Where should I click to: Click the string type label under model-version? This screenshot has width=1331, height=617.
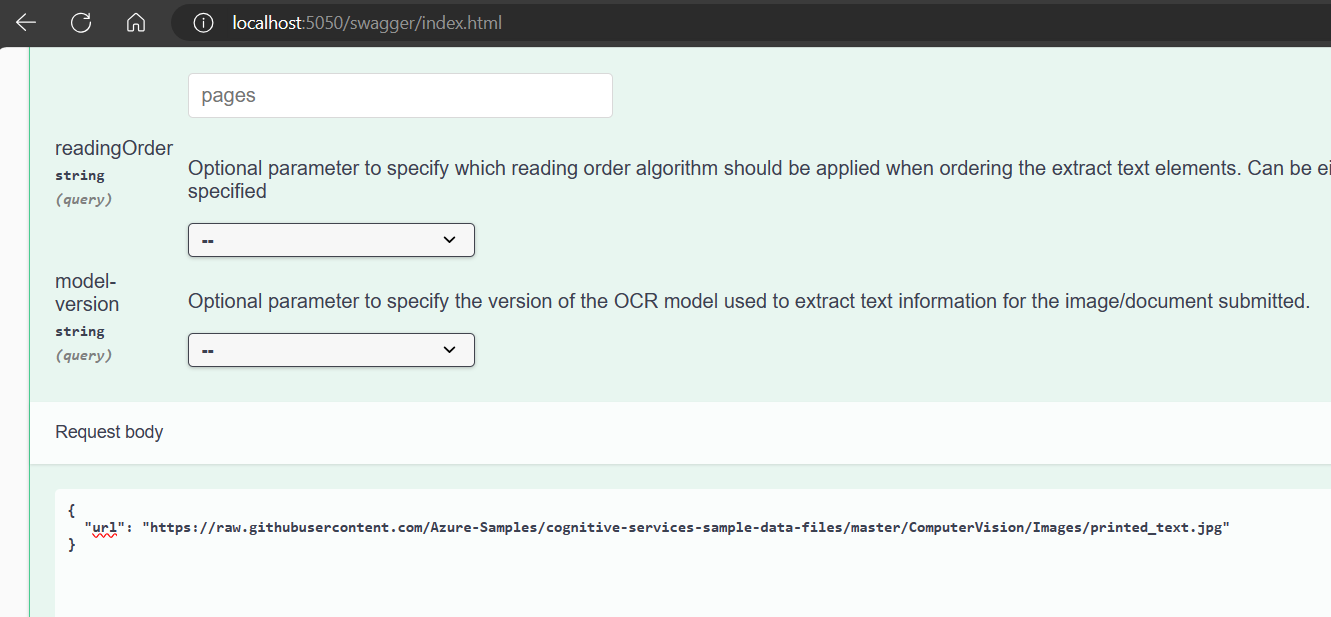[x=80, y=331]
